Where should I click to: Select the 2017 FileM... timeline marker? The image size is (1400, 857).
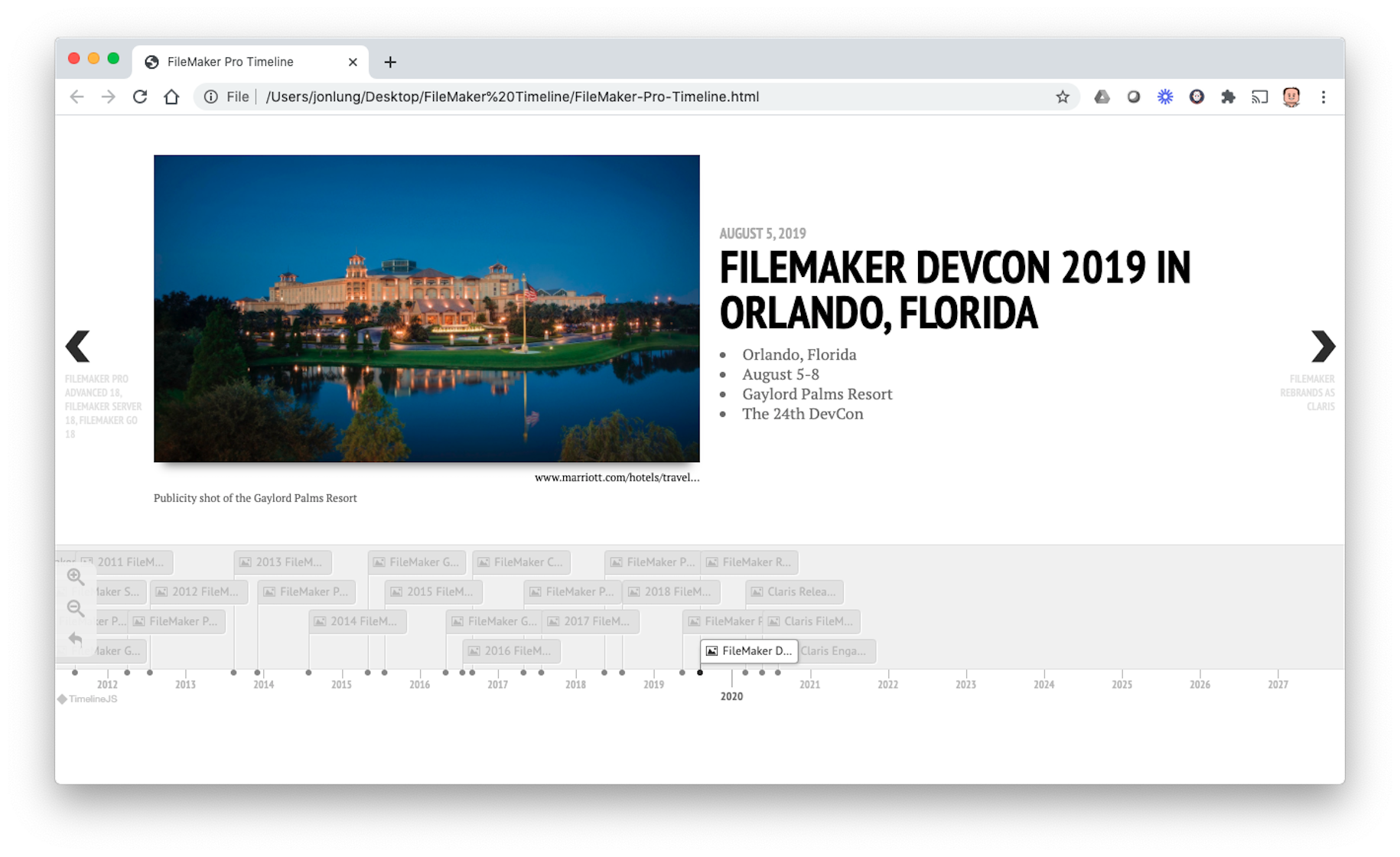point(591,621)
